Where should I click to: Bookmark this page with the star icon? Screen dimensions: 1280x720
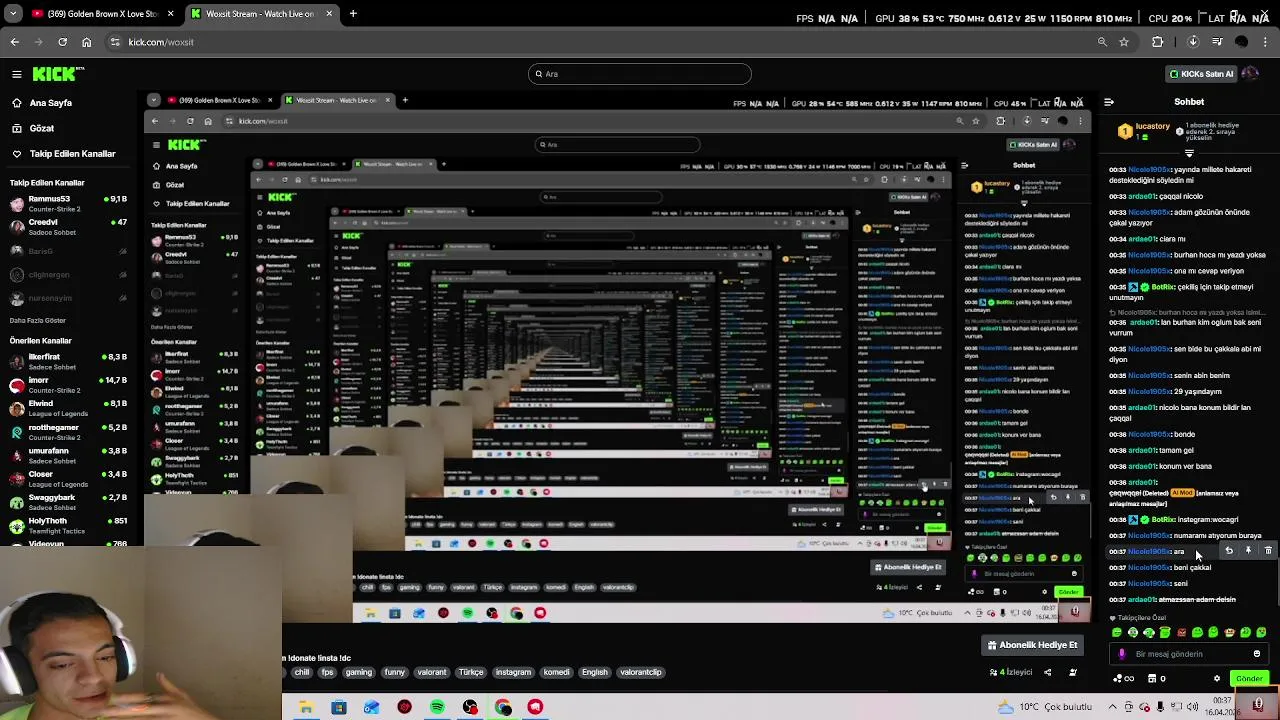(1124, 42)
